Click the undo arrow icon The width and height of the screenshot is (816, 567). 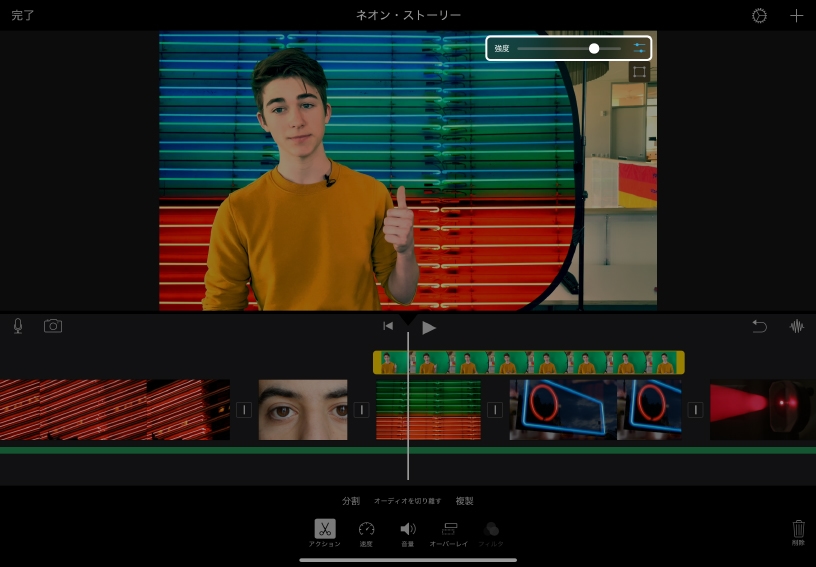tap(759, 326)
